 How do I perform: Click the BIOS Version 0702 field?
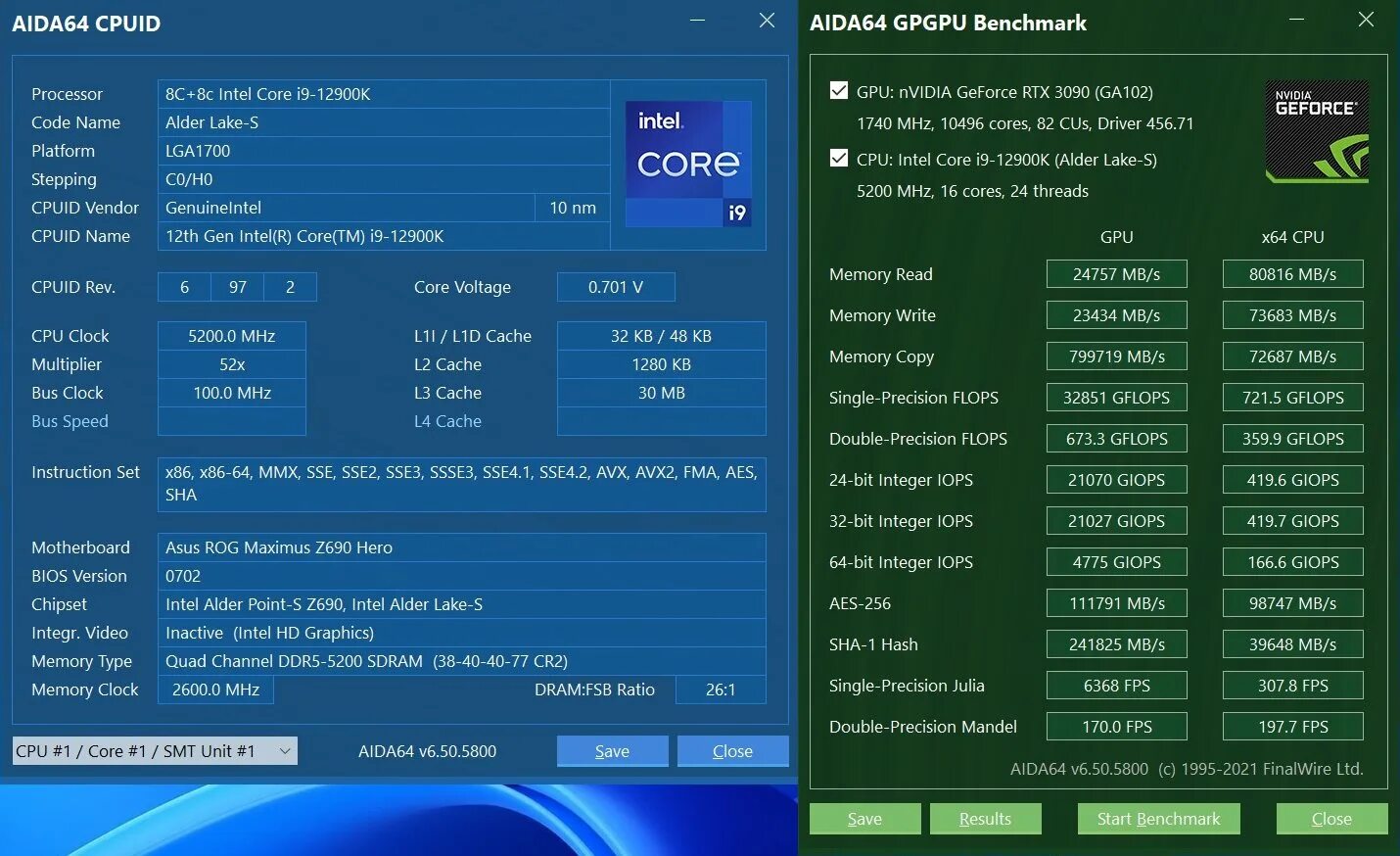click(x=462, y=576)
